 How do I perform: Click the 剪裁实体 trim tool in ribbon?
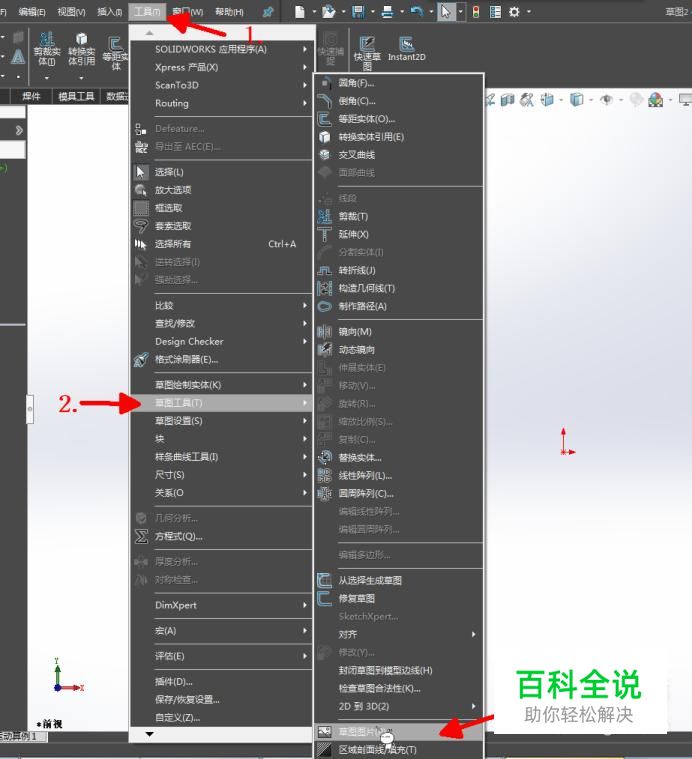pyautogui.click(x=46, y=49)
